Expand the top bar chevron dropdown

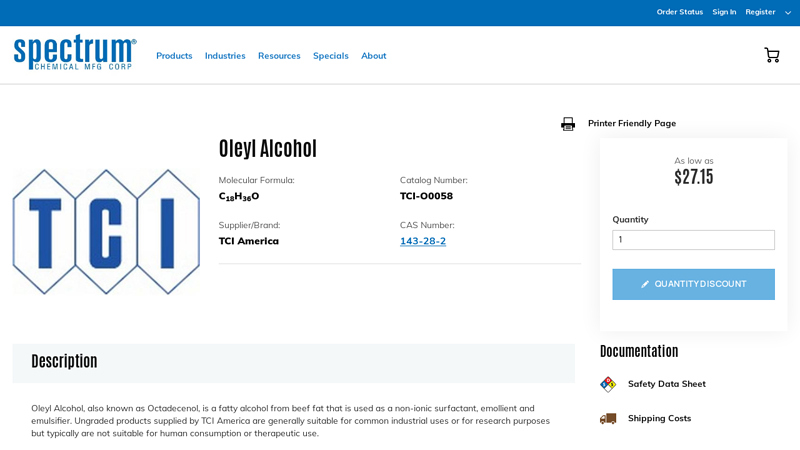788,13
